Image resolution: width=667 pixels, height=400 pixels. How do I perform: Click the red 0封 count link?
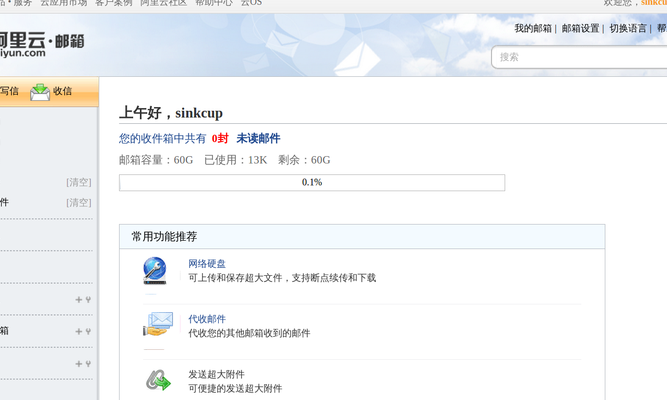coord(220,138)
